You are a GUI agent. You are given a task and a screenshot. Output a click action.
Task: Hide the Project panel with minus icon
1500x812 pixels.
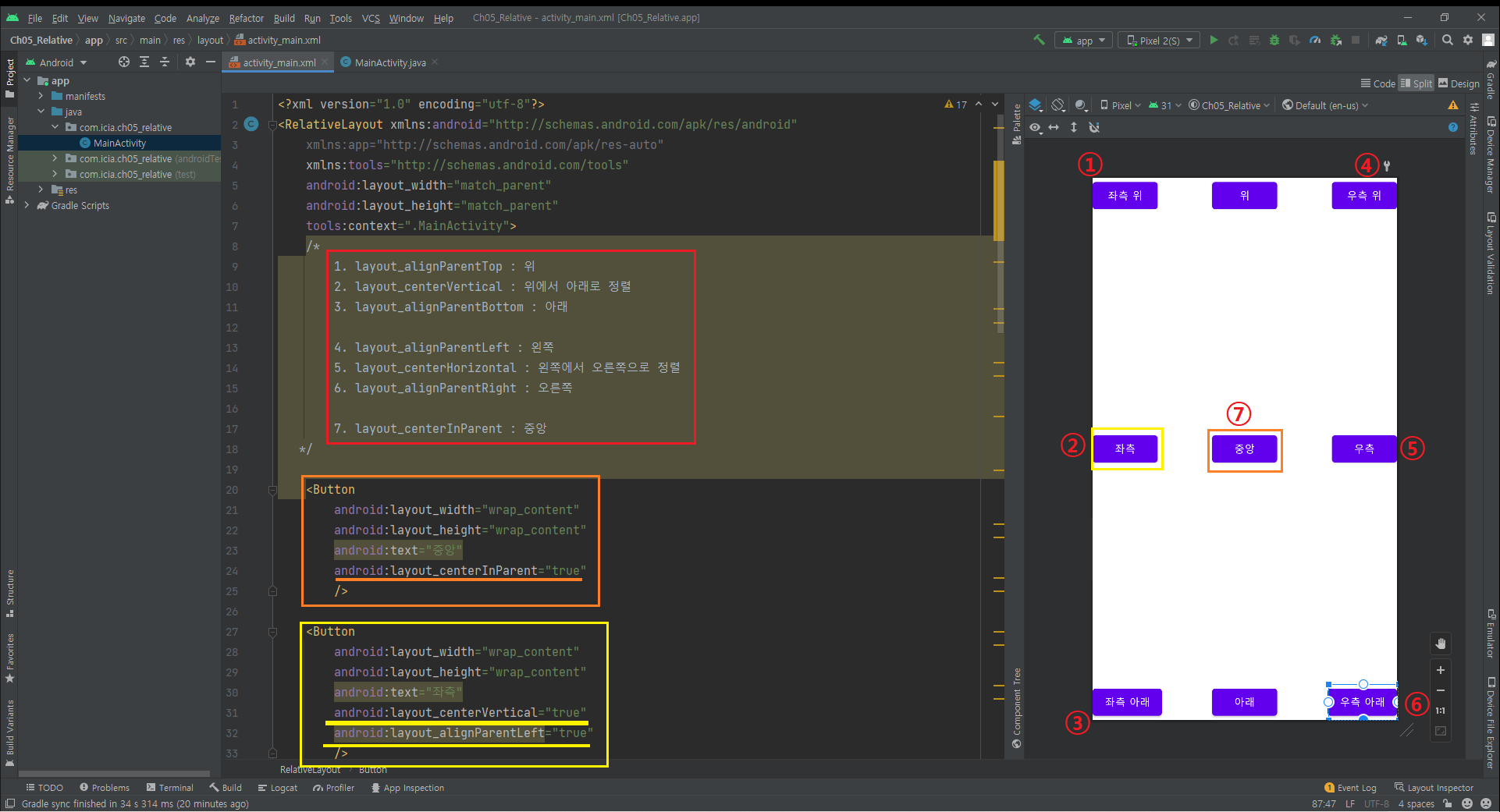pos(211,62)
